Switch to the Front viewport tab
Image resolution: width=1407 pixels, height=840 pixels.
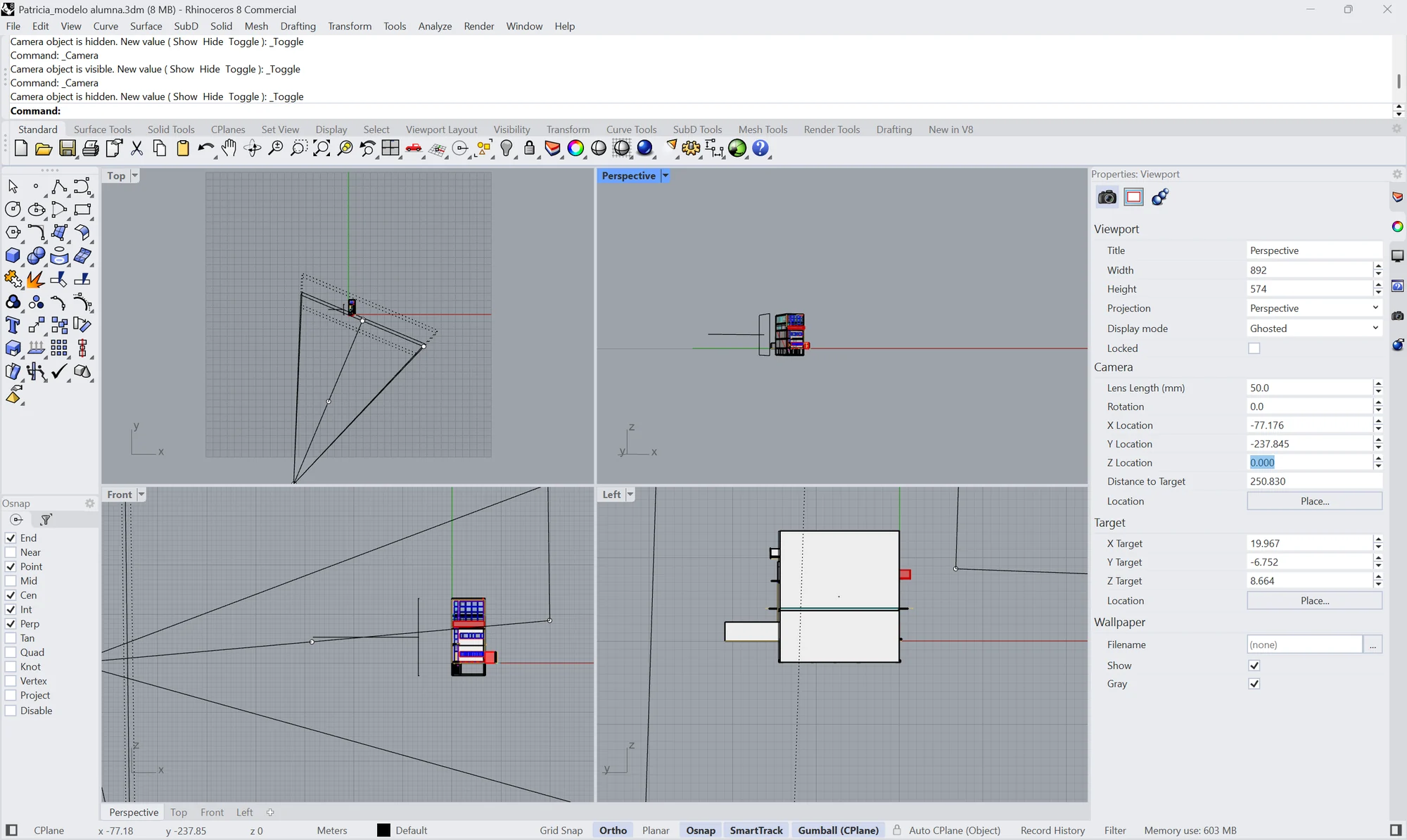point(212,813)
